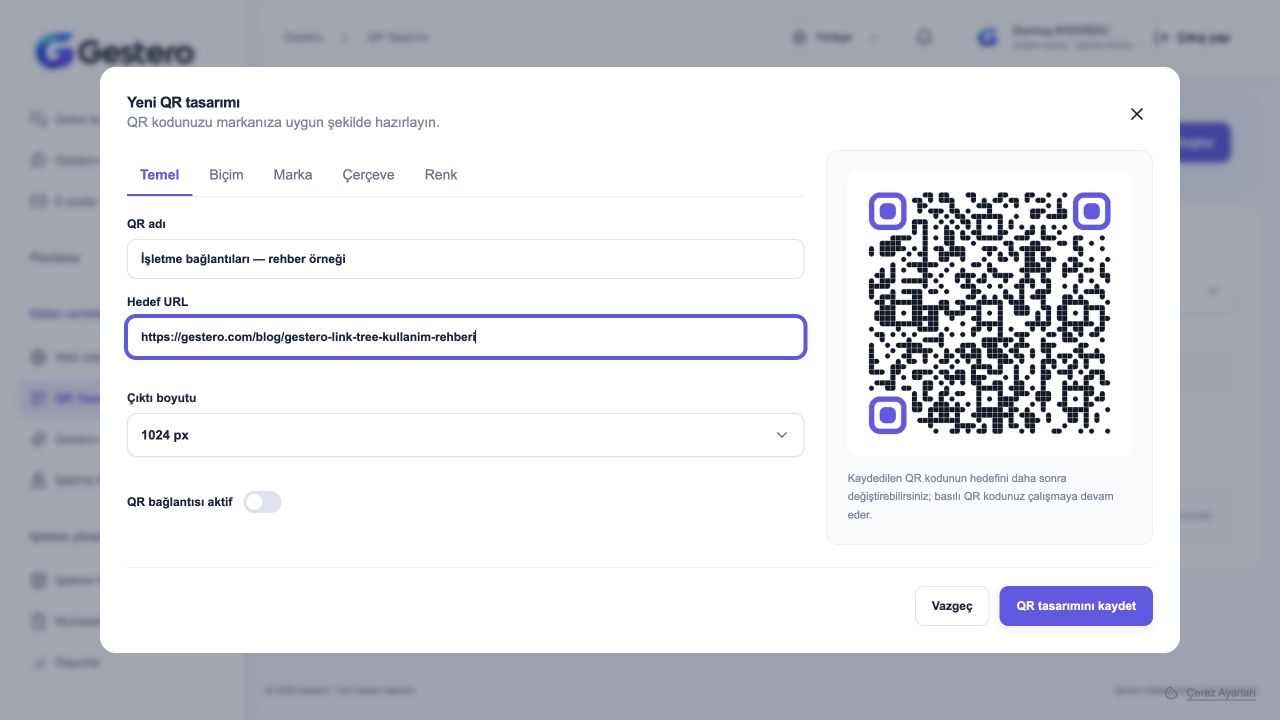The height and width of the screenshot is (720, 1280).
Task: Open the Biçim tab
Action: coord(226,175)
